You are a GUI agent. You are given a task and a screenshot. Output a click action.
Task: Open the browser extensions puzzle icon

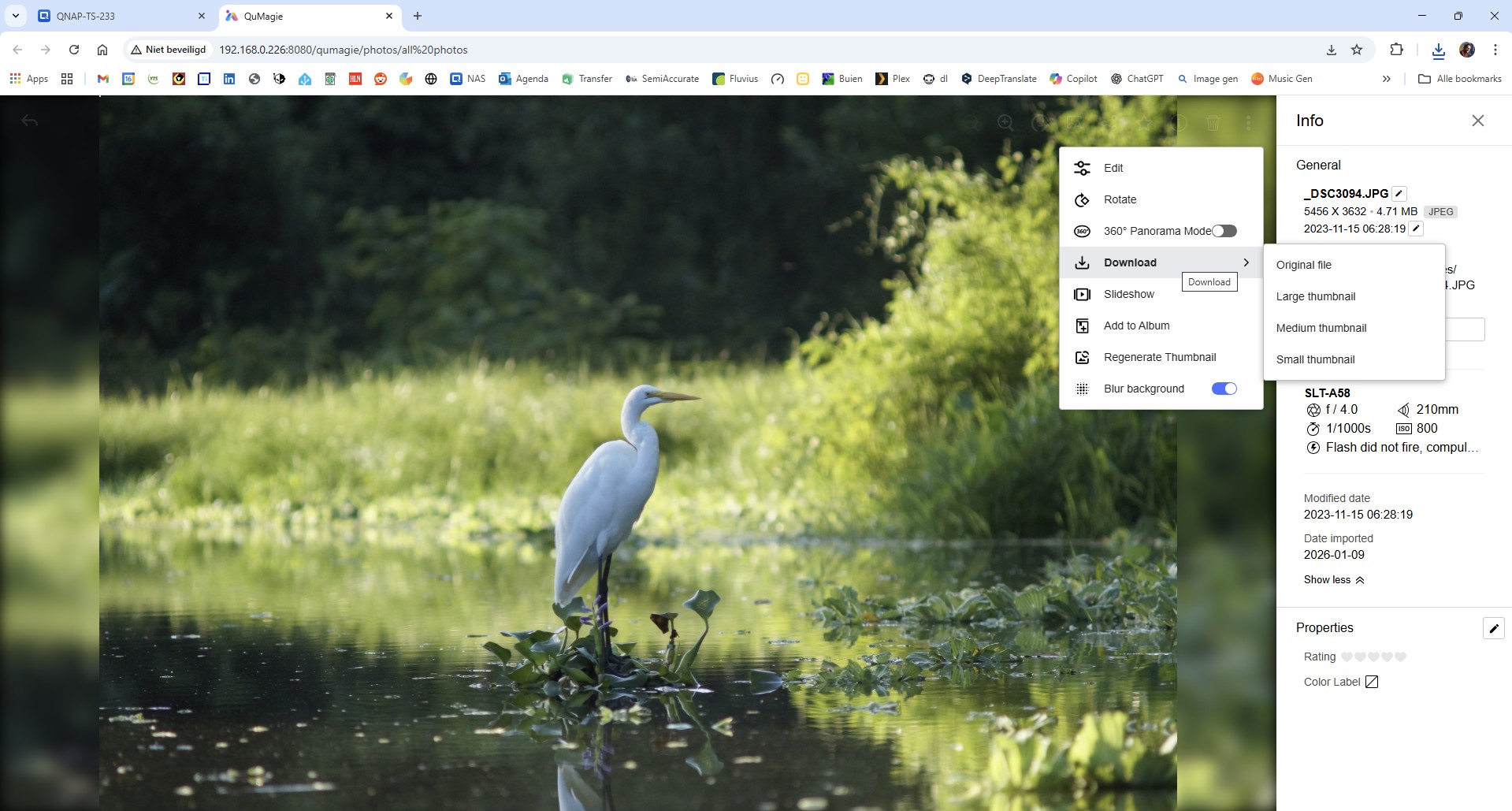coord(1396,50)
